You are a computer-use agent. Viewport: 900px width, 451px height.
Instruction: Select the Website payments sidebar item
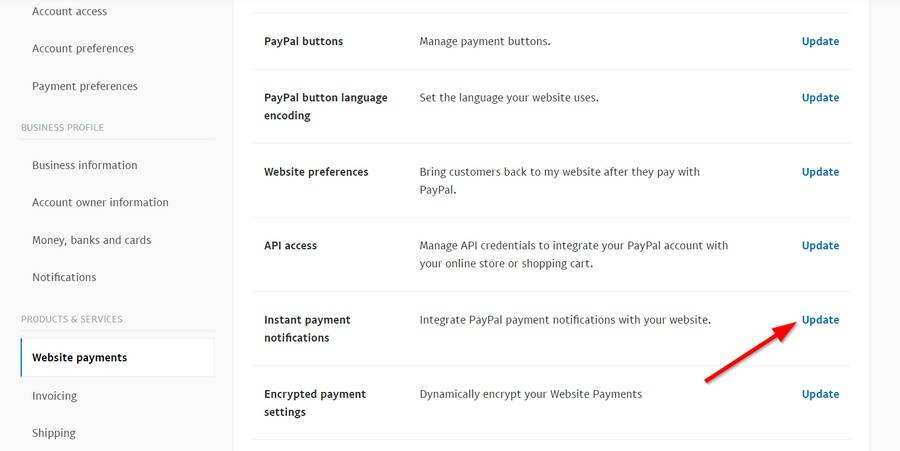coord(79,357)
